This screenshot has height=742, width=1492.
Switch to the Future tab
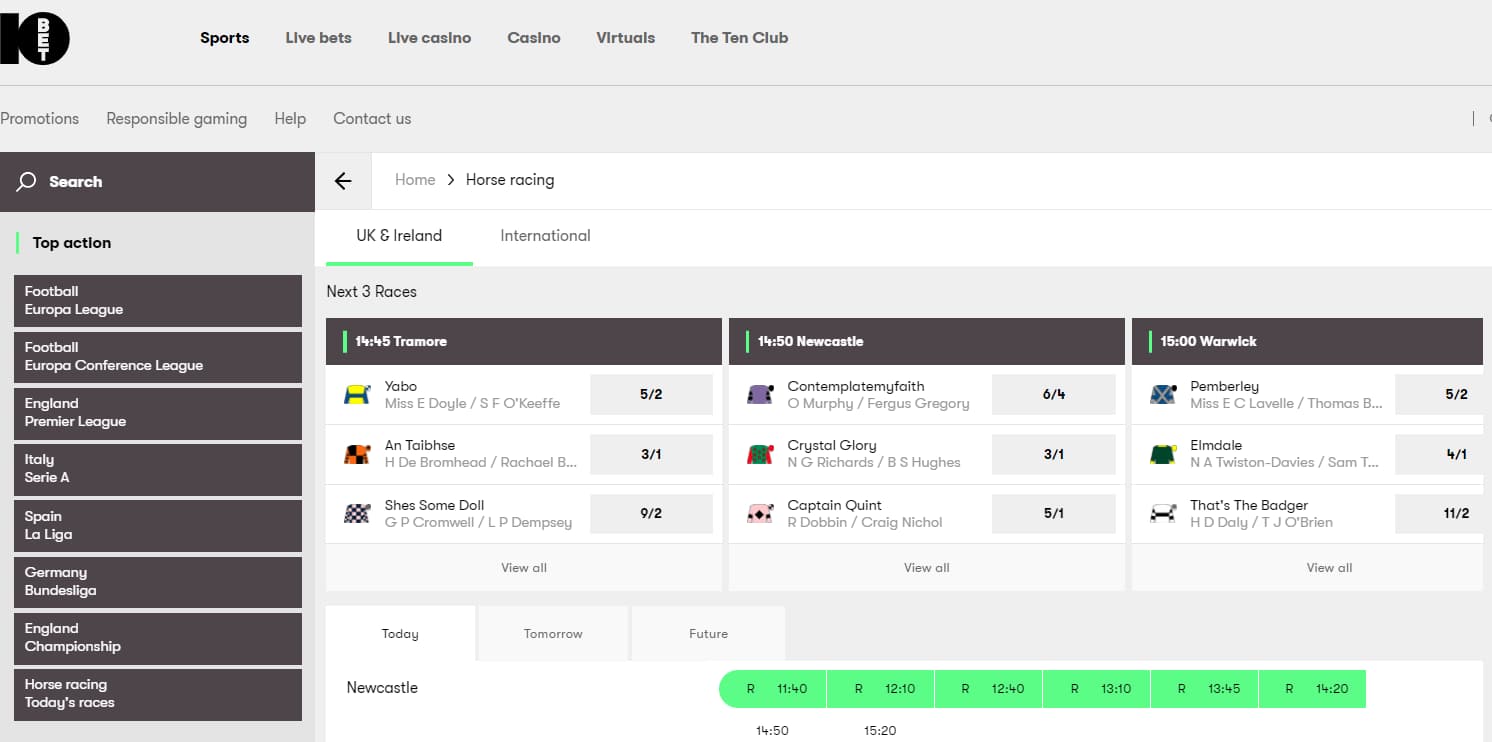tap(708, 633)
